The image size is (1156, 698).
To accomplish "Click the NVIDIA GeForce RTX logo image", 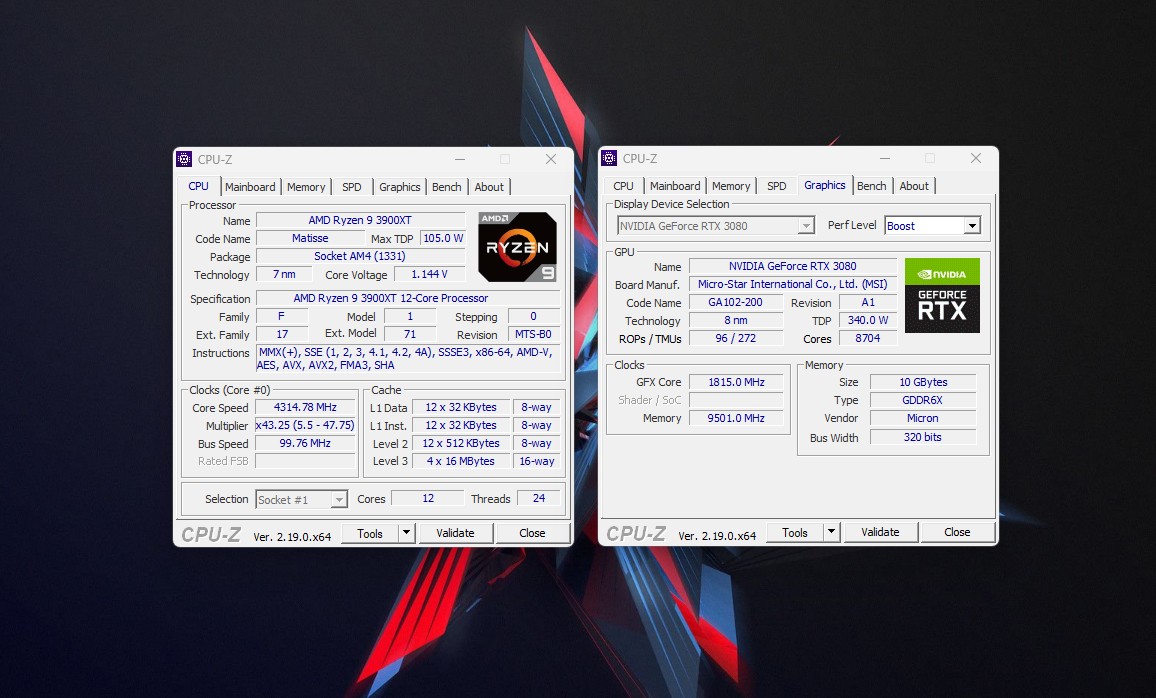I will point(942,295).
